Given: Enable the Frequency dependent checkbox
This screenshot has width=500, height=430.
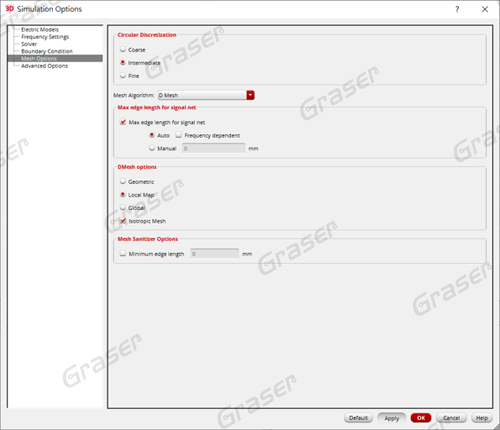Looking at the screenshot, I should (x=179, y=135).
